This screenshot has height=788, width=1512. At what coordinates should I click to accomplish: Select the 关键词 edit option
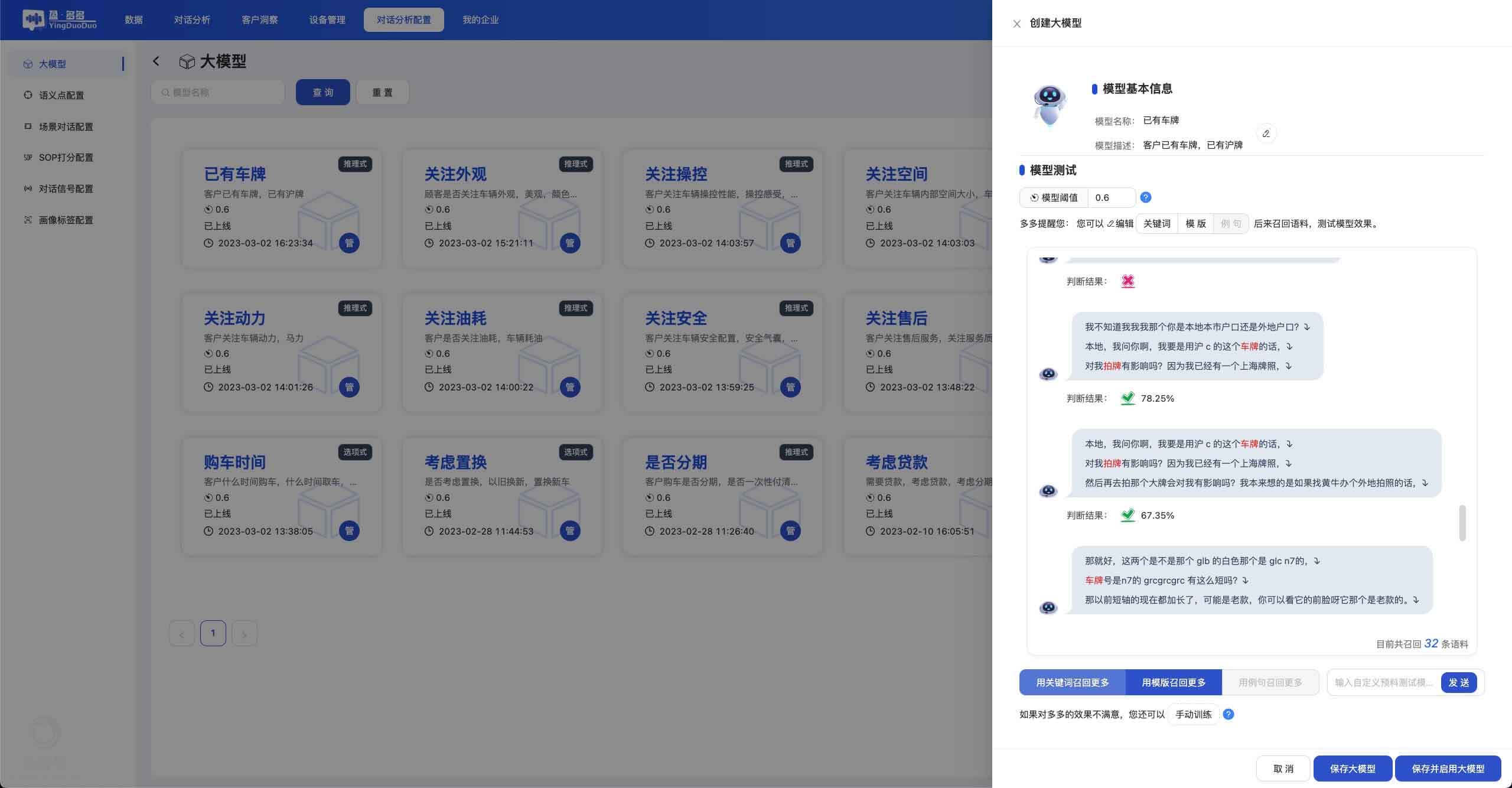tap(1156, 223)
